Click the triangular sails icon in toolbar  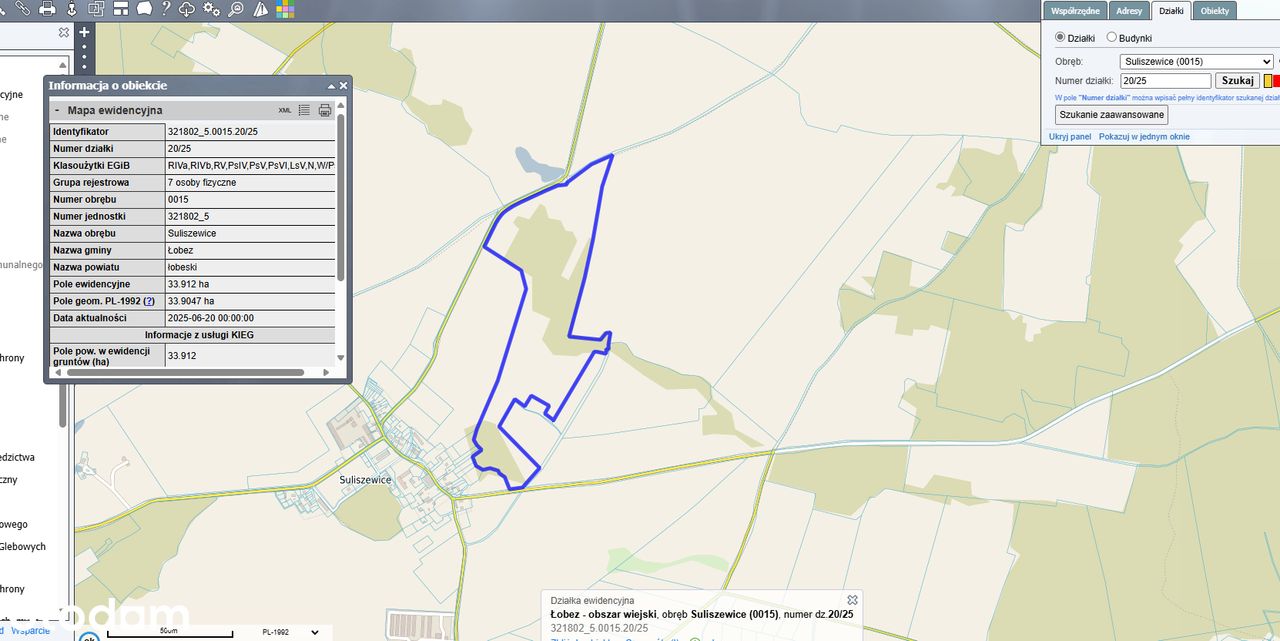[260, 9]
